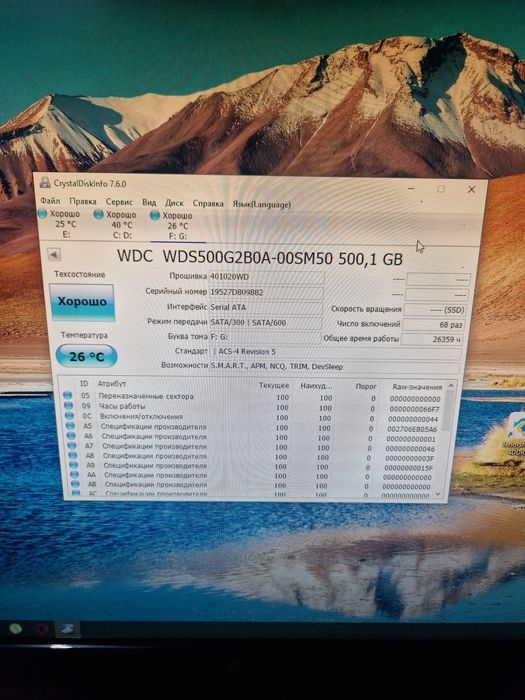
Task: Click status icon for attribute 0C
Action: 69,415
